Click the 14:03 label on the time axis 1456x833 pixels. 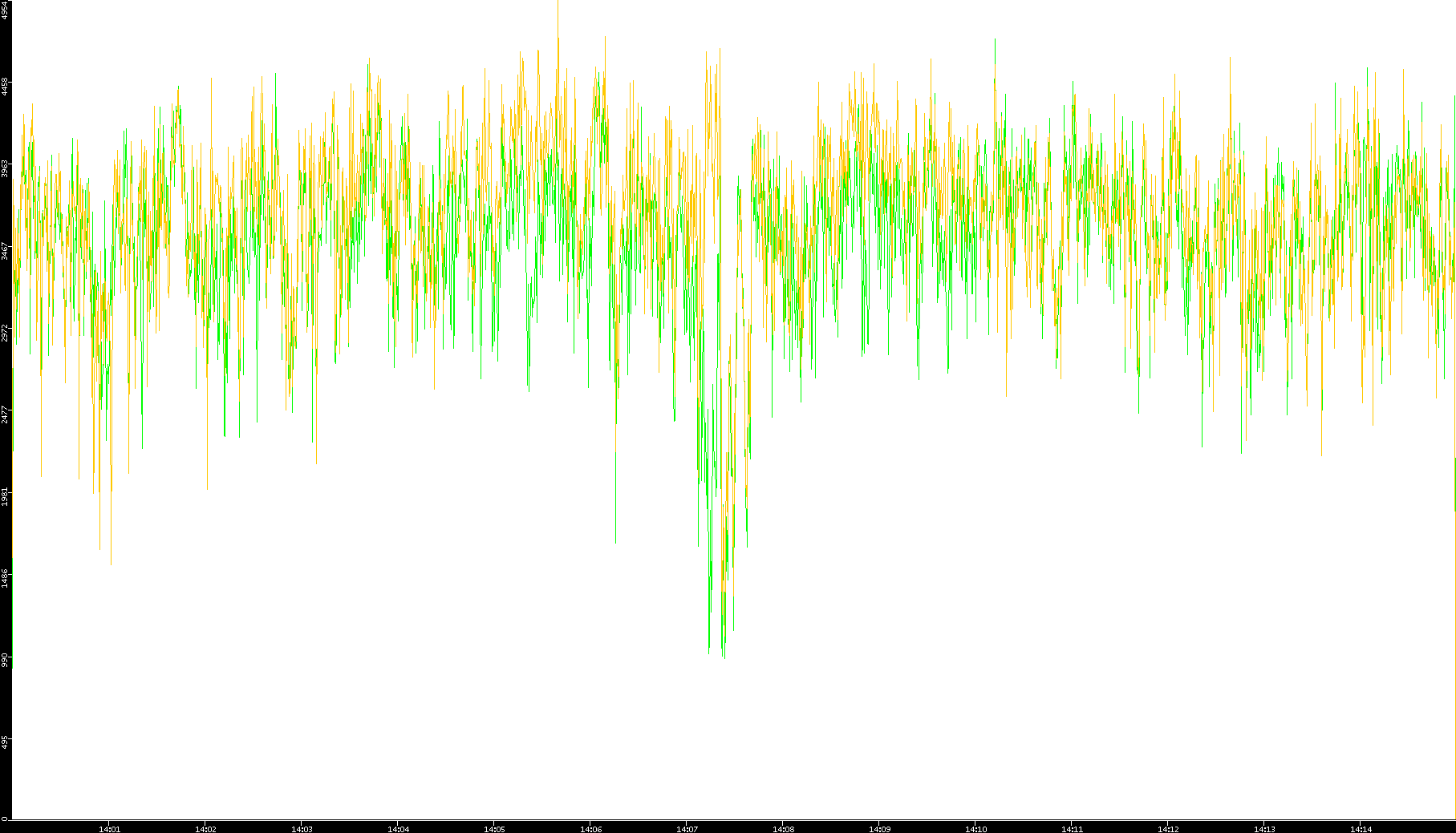(x=302, y=829)
